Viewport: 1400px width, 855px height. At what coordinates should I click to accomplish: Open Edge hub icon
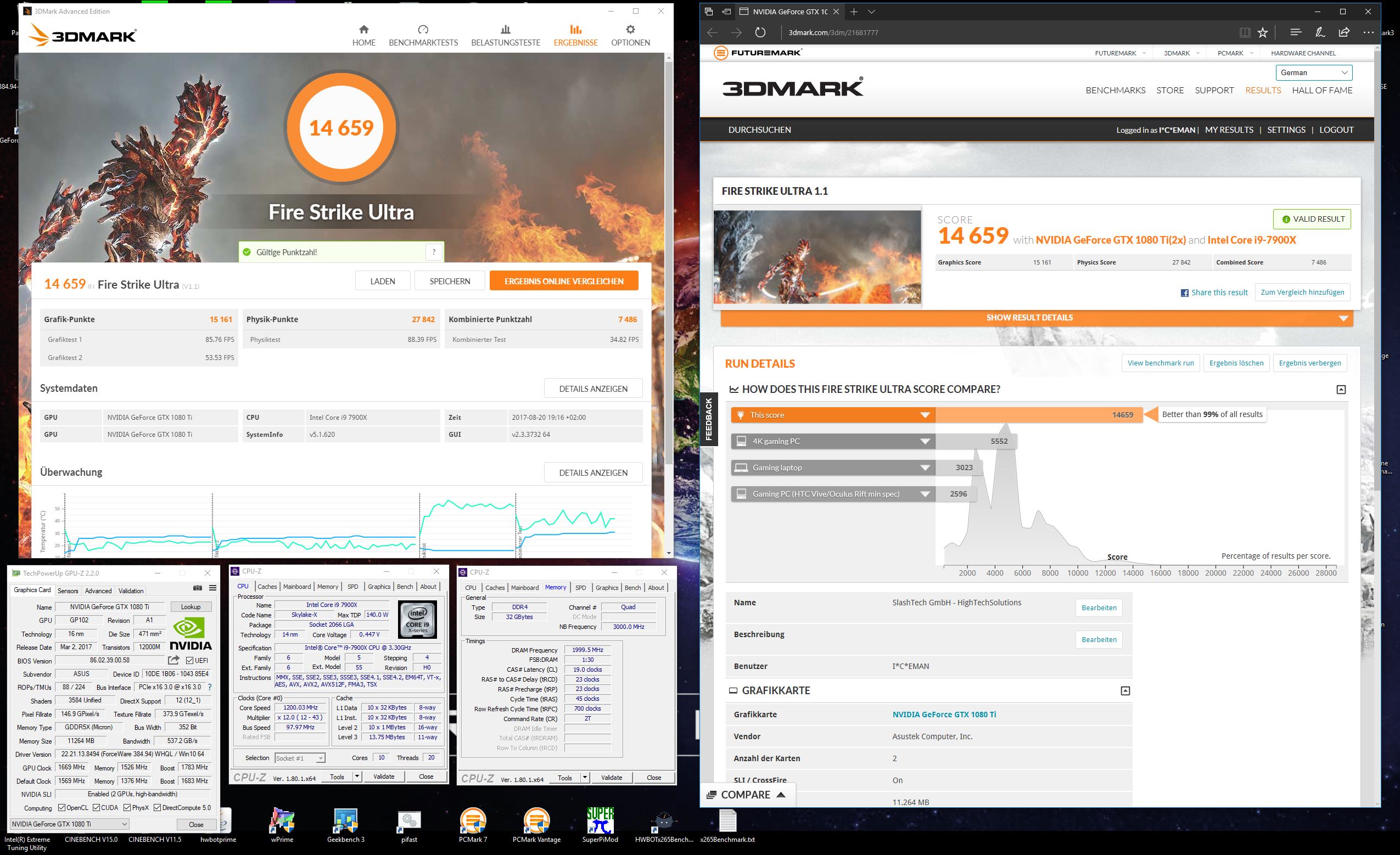point(1296,32)
